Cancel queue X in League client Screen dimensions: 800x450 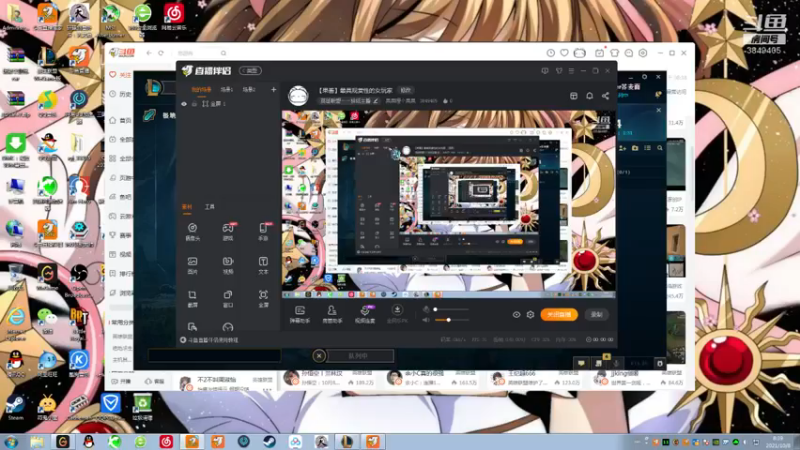(319, 356)
